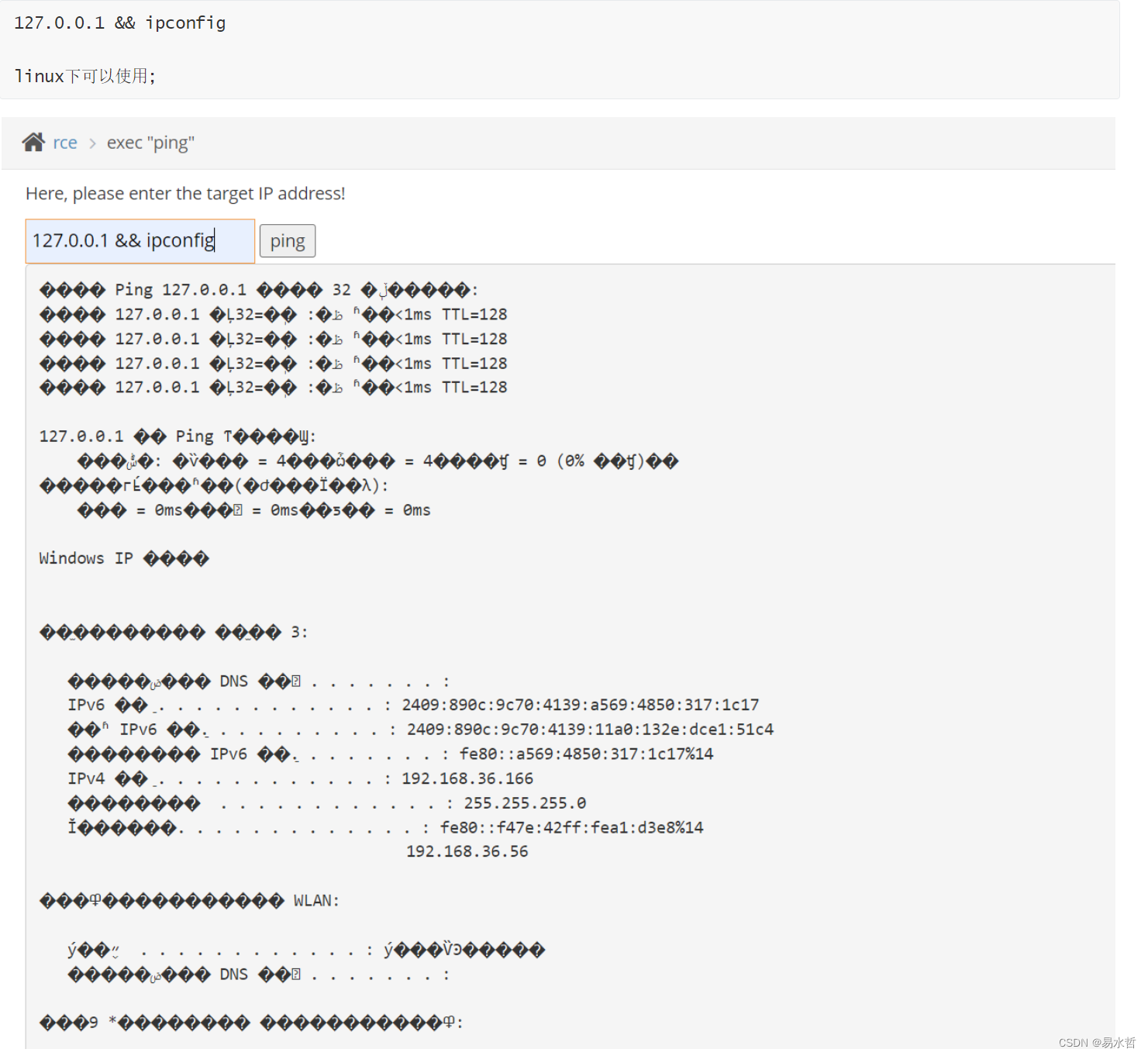This screenshot has width=1148, height=1056.
Task: Select gateway address fe80::f47e:42ff:fea1:d3e8%14
Action: click(x=572, y=828)
